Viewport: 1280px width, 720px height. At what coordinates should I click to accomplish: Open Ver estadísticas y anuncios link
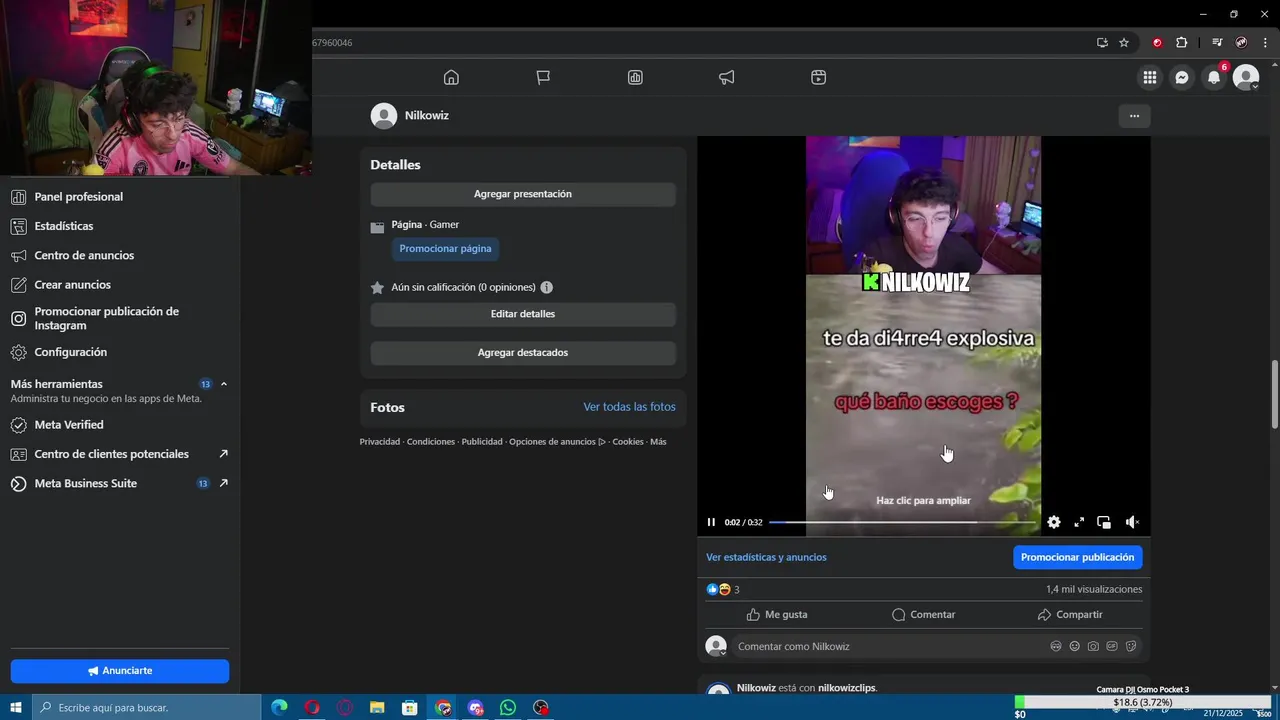pyautogui.click(x=766, y=557)
